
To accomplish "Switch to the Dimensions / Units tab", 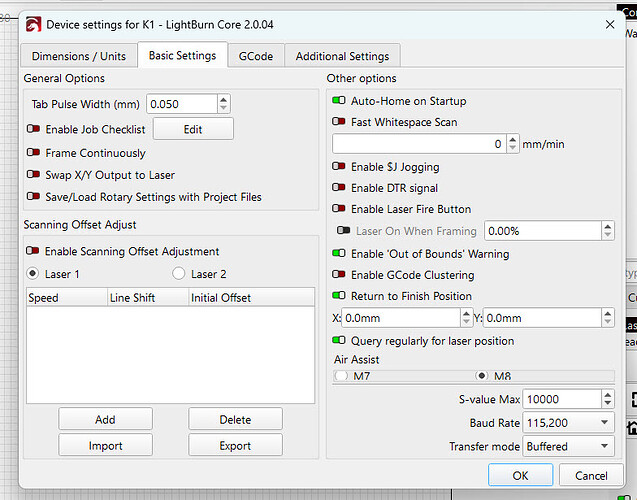I will [x=80, y=56].
